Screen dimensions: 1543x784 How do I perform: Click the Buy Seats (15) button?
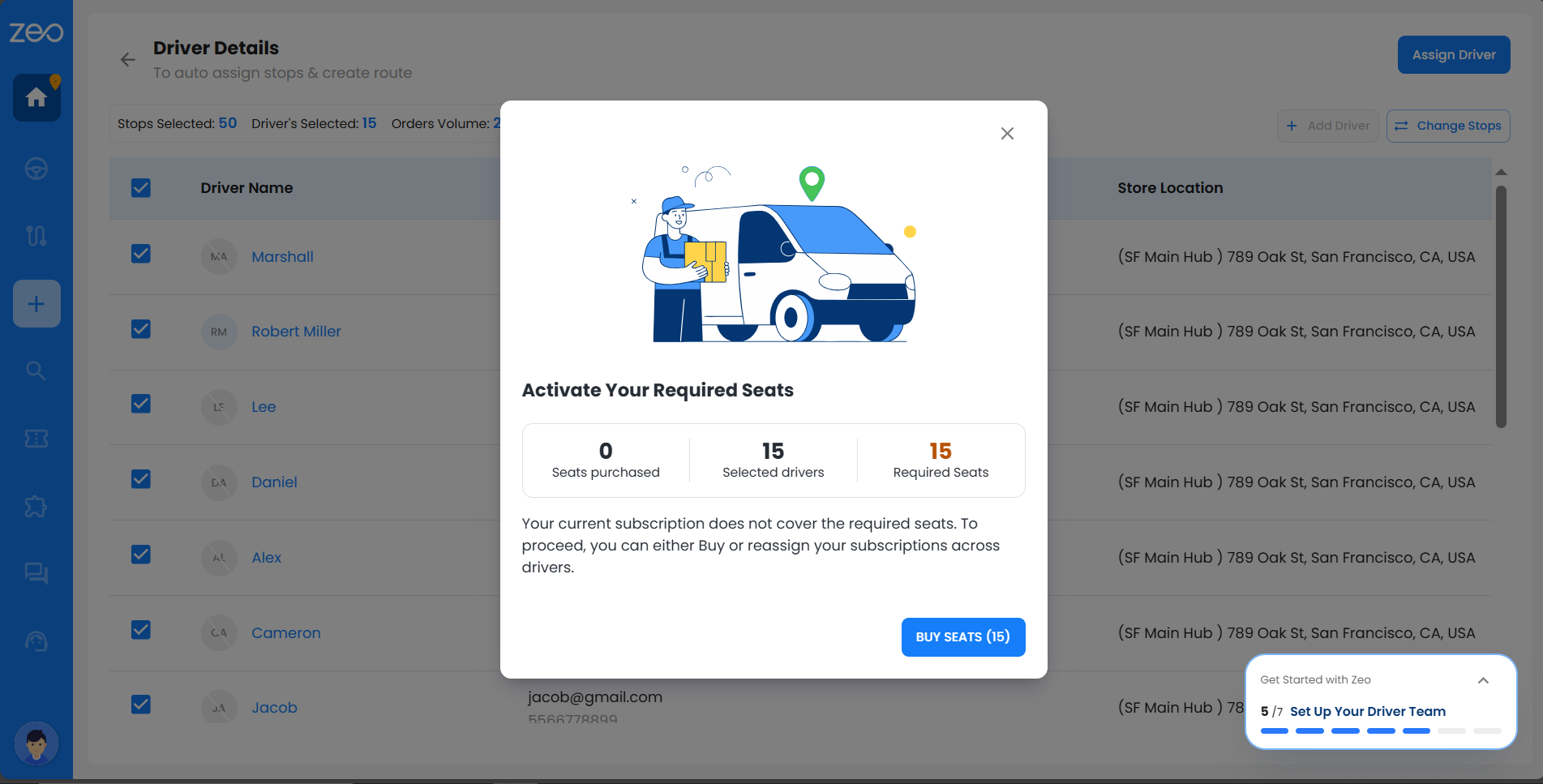pyautogui.click(x=962, y=637)
